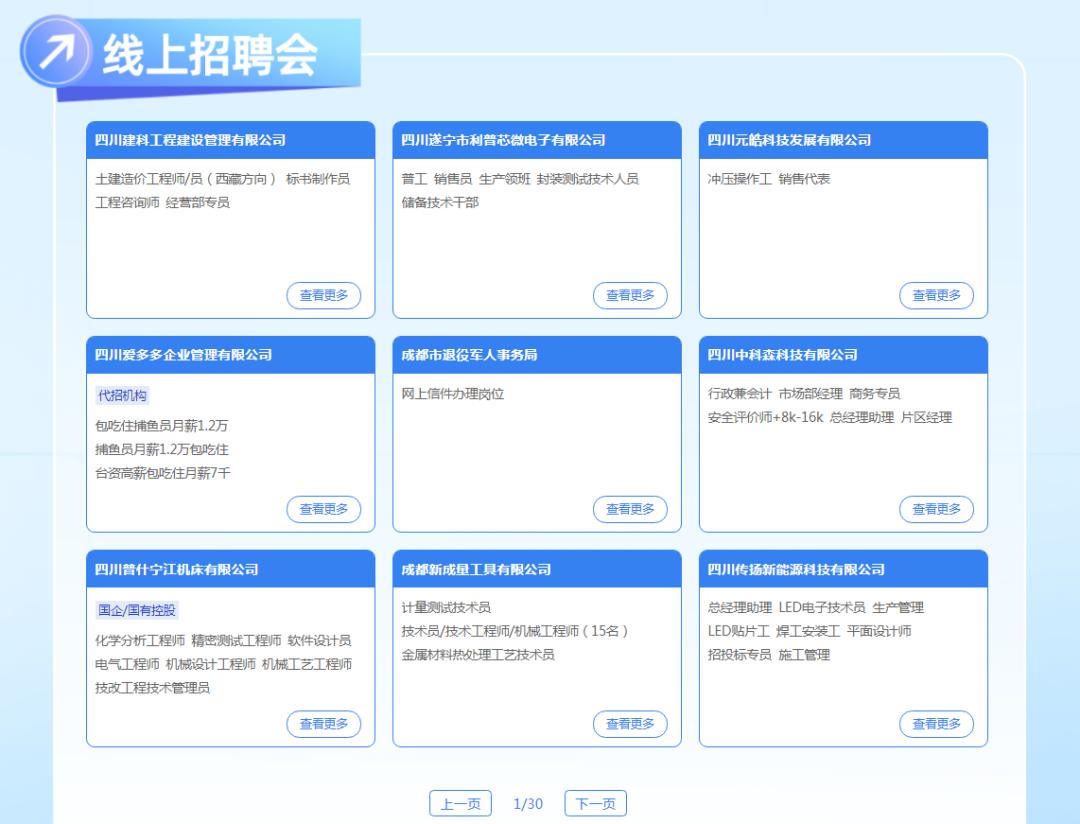Viewport: 1080px width, 824px height.
Task: Go to the next page with 下一页
Action: point(595,802)
